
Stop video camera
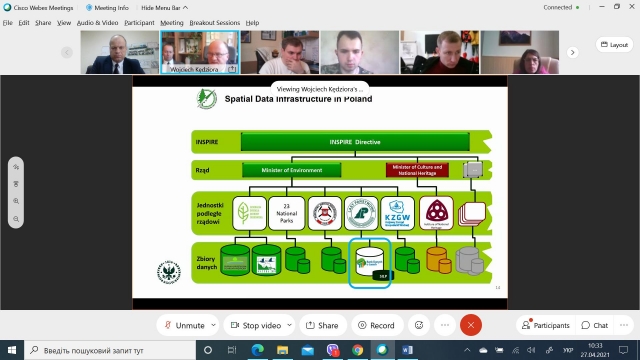(256, 325)
